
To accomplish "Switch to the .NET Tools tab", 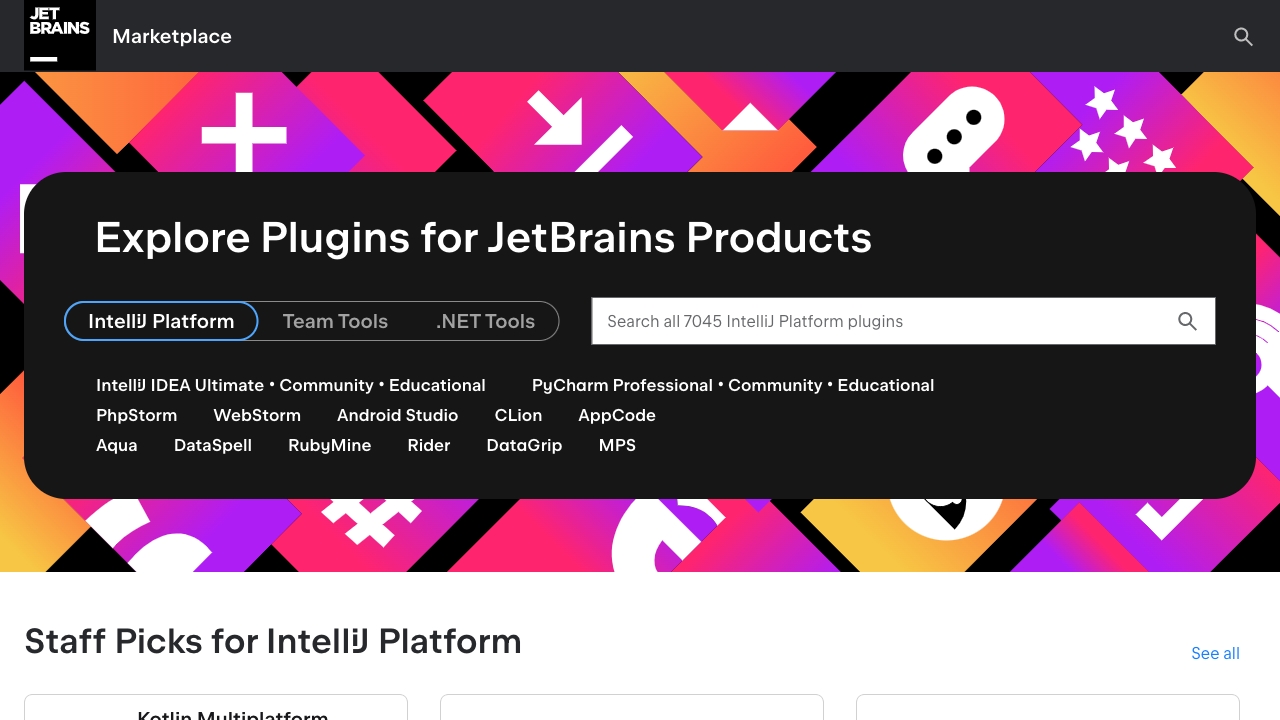I will (485, 321).
